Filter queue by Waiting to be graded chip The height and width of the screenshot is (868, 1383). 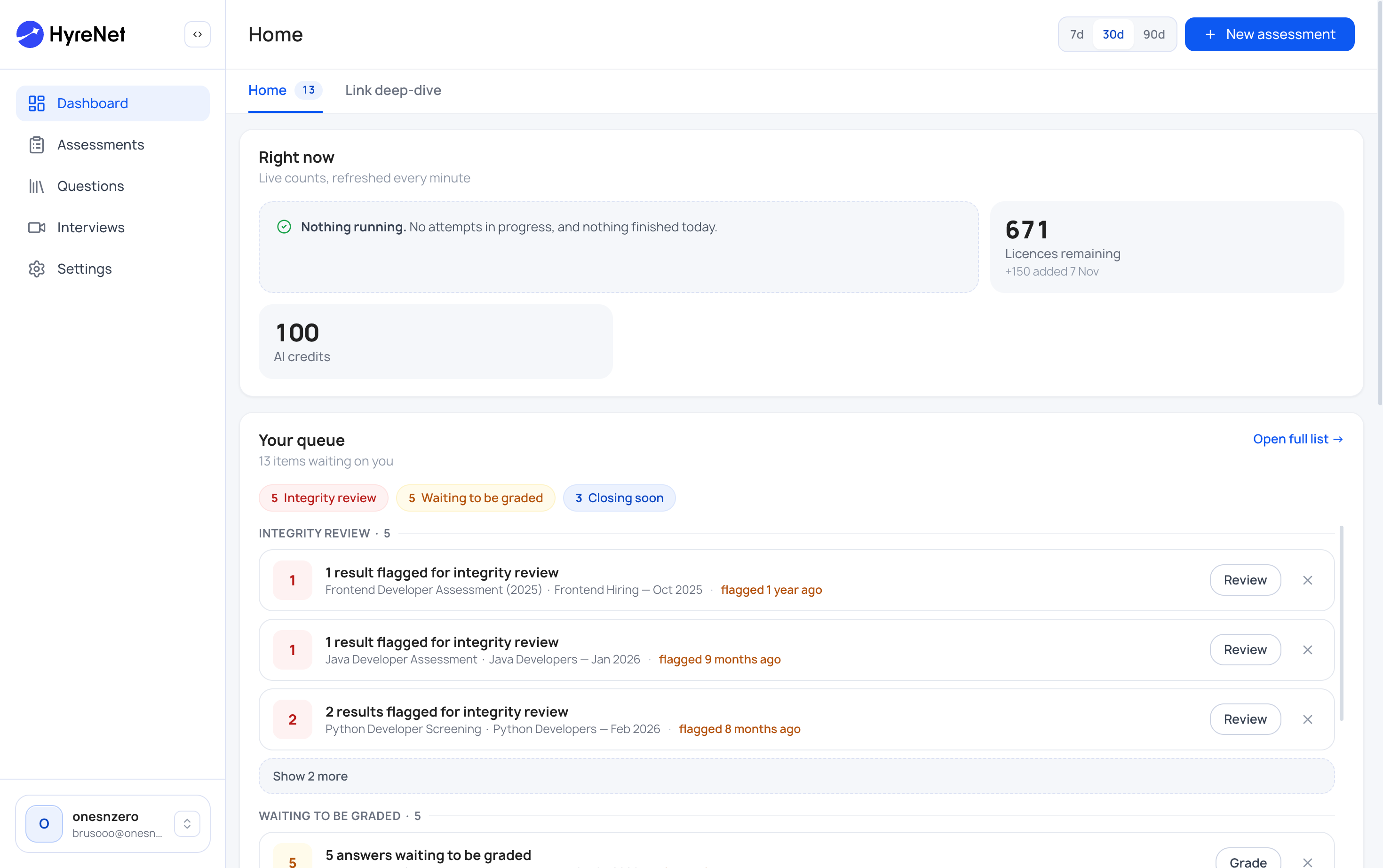point(476,498)
